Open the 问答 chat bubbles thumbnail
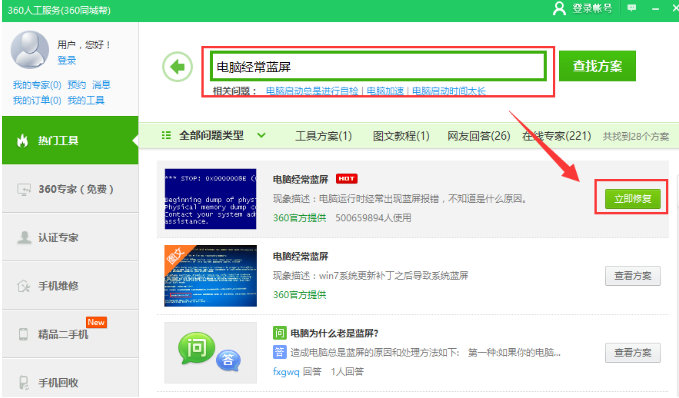Image resolution: width=679 pixels, height=398 pixels. pyautogui.click(x=210, y=353)
